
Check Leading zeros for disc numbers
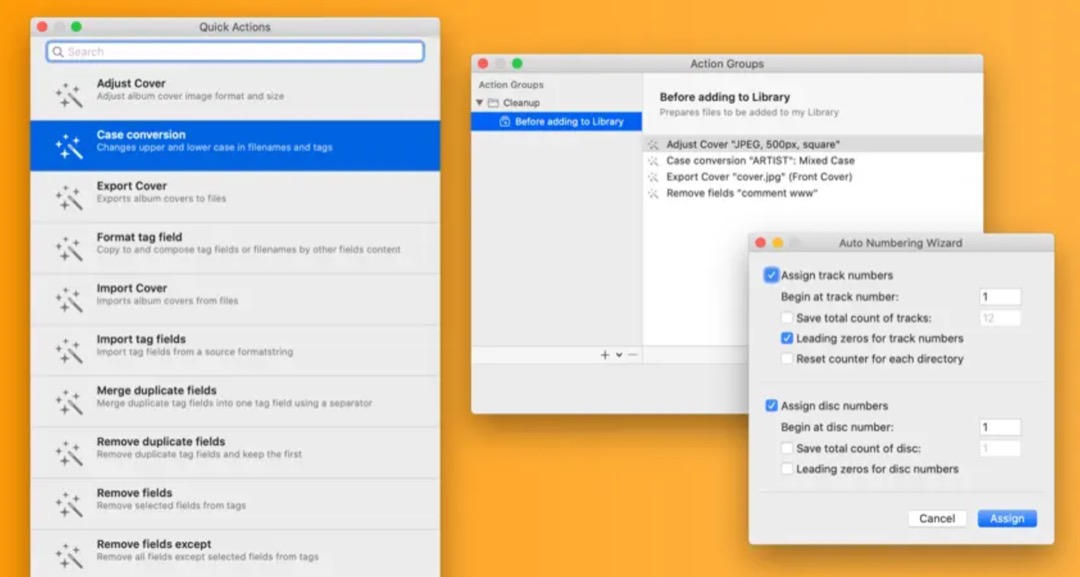click(x=788, y=469)
